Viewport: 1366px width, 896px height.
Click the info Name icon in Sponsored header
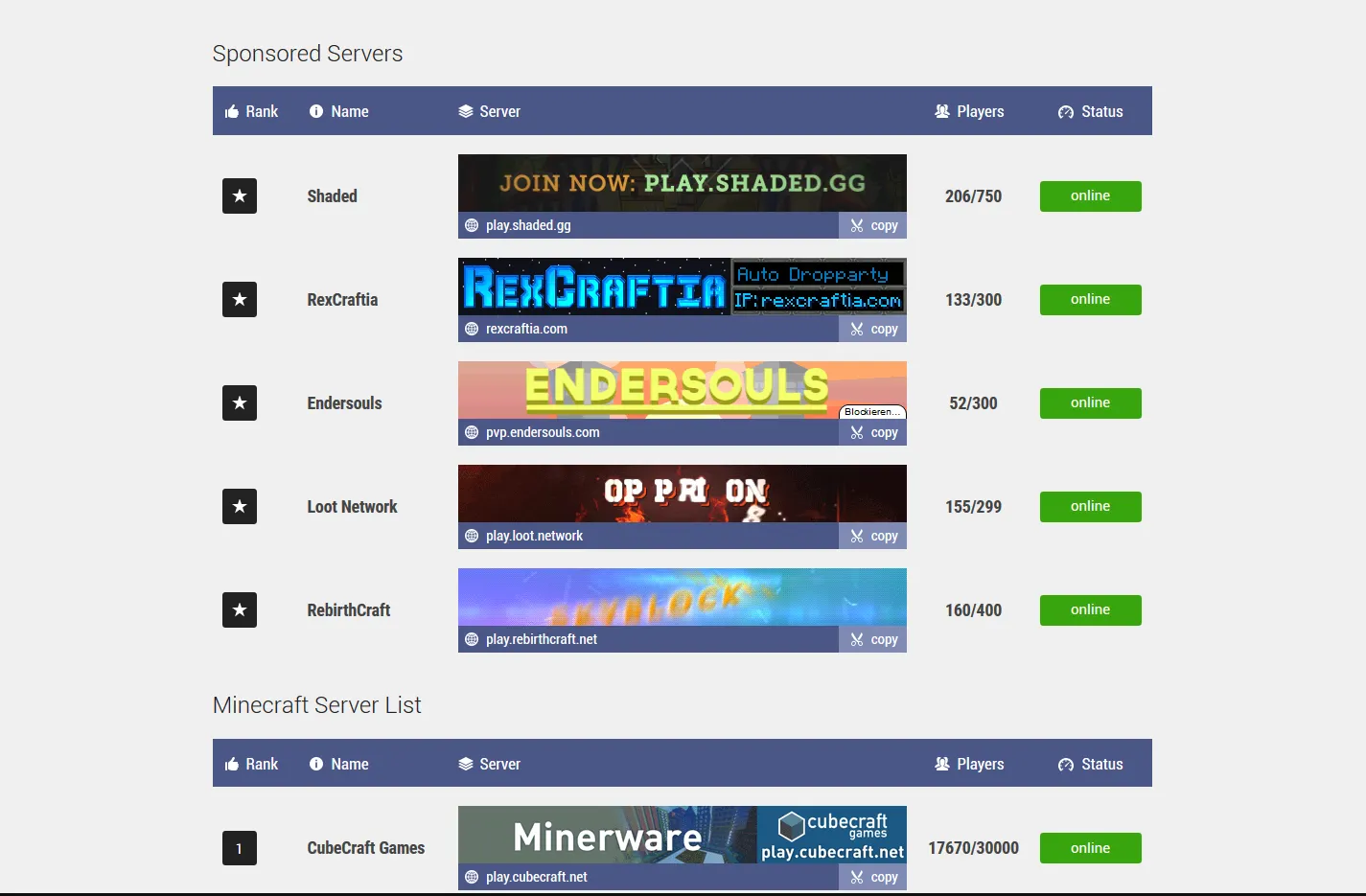[316, 112]
